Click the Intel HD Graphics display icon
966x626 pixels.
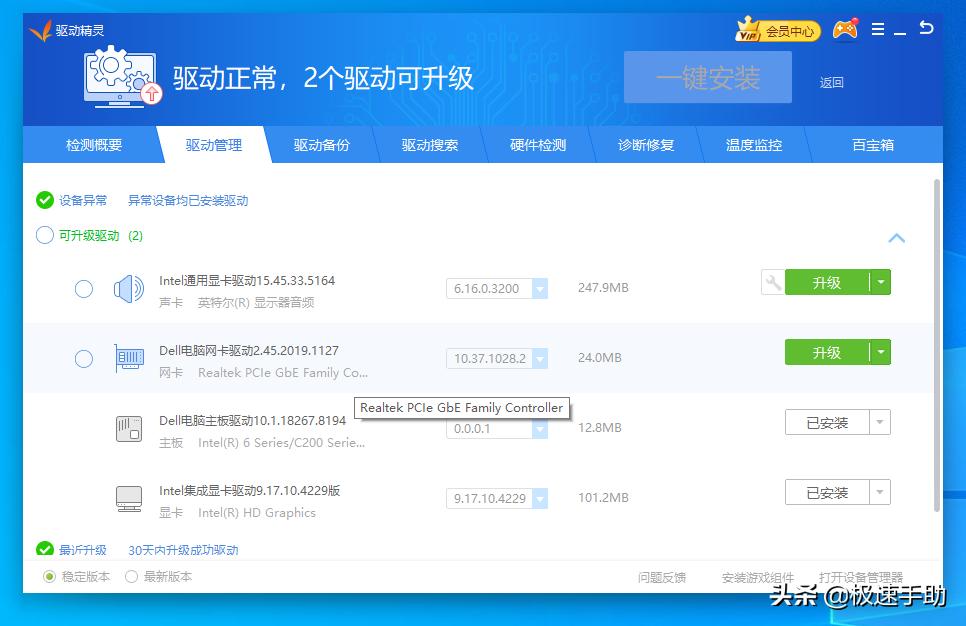[x=129, y=499]
